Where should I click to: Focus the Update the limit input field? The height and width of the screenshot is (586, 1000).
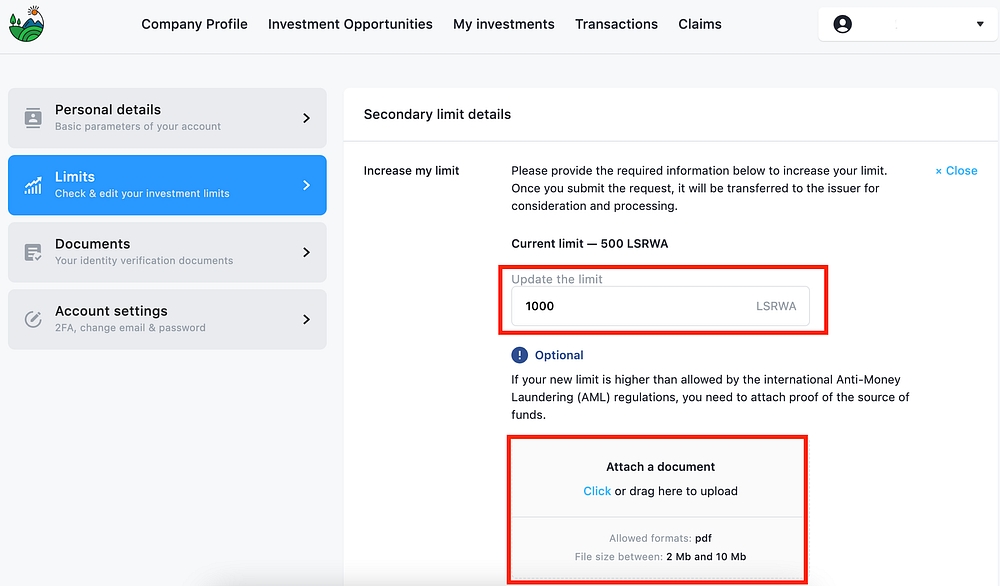coord(630,307)
